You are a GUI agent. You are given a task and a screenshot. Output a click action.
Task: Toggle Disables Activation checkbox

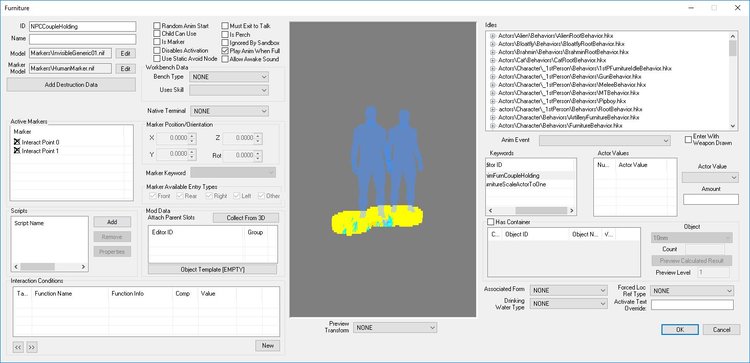click(156, 50)
